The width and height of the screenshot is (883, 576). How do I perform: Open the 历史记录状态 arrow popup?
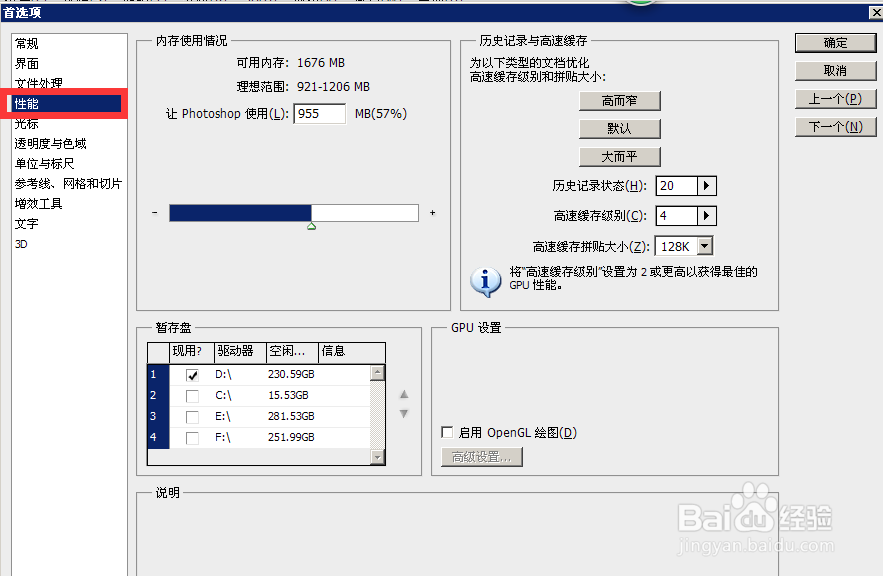[x=707, y=186]
